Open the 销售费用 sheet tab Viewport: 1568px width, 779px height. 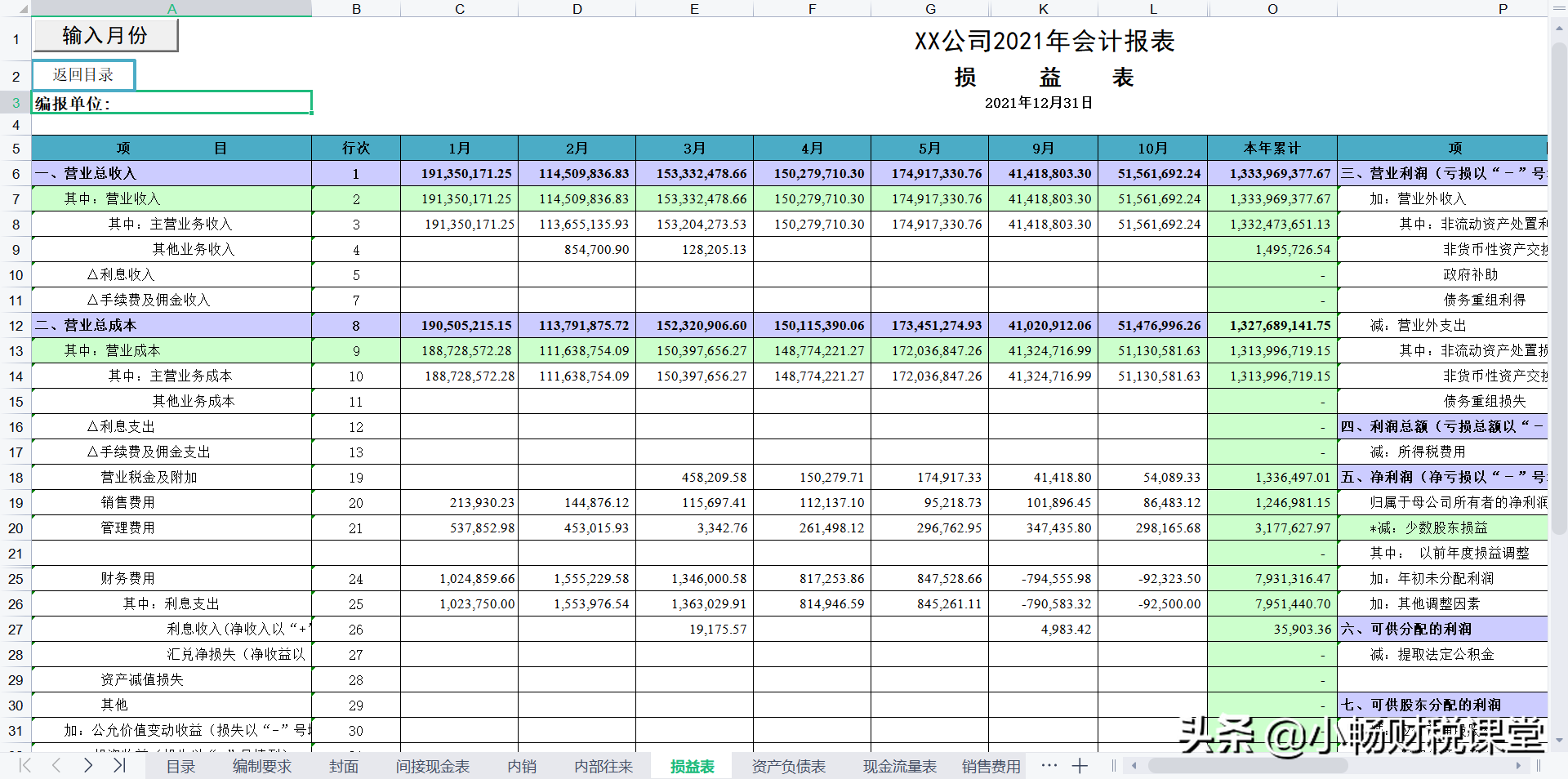(x=991, y=766)
